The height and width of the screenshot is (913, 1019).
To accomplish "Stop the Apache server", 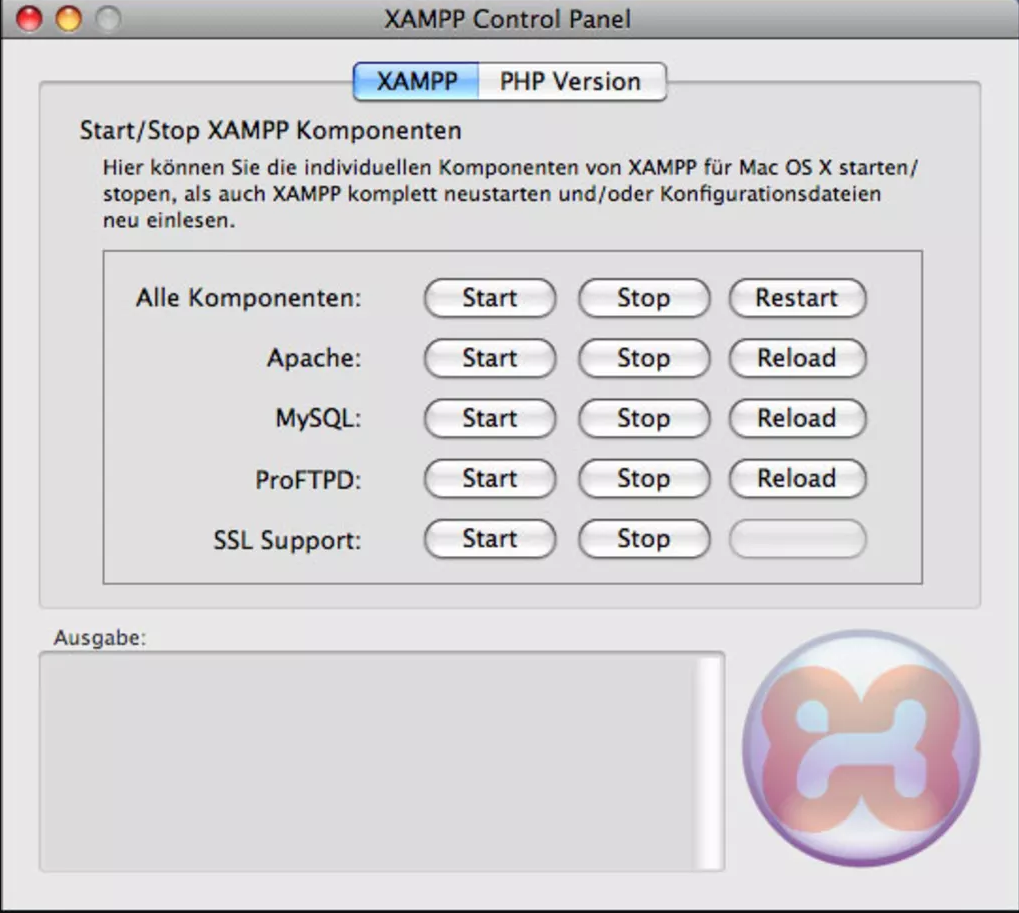I will 643,358.
